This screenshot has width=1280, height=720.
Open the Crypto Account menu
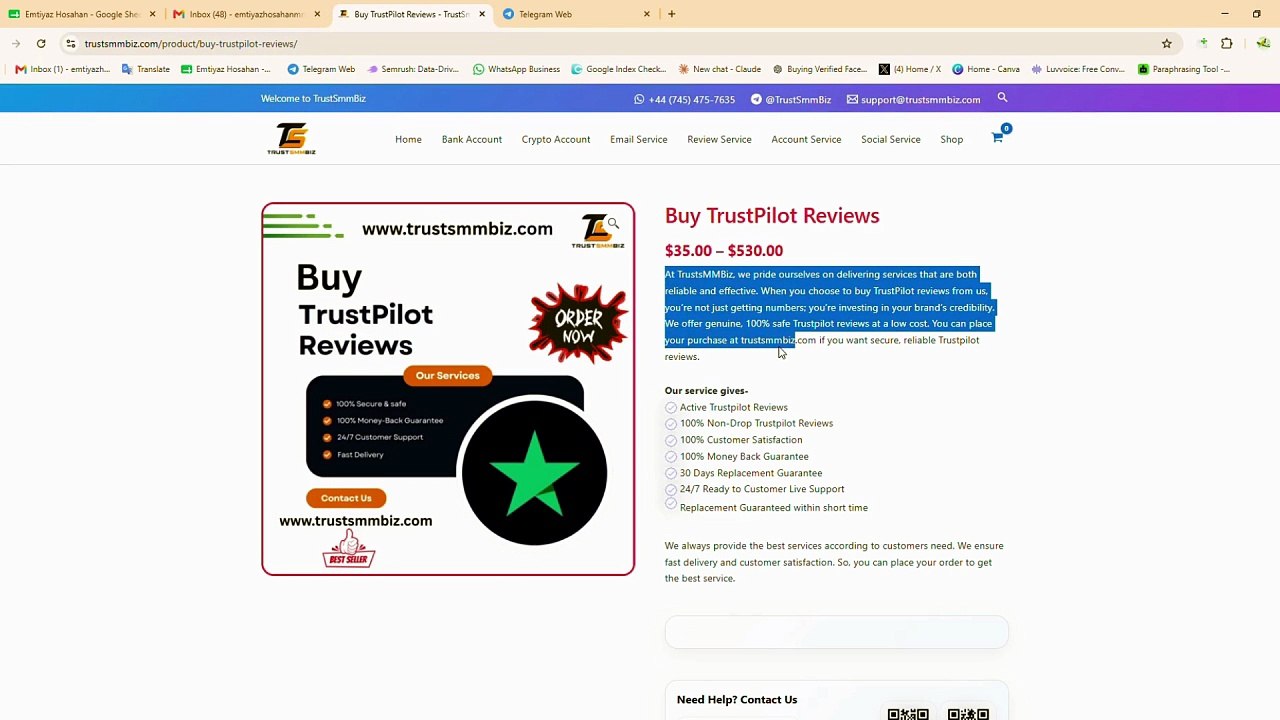pyautogui.click(x=556, y=139)
